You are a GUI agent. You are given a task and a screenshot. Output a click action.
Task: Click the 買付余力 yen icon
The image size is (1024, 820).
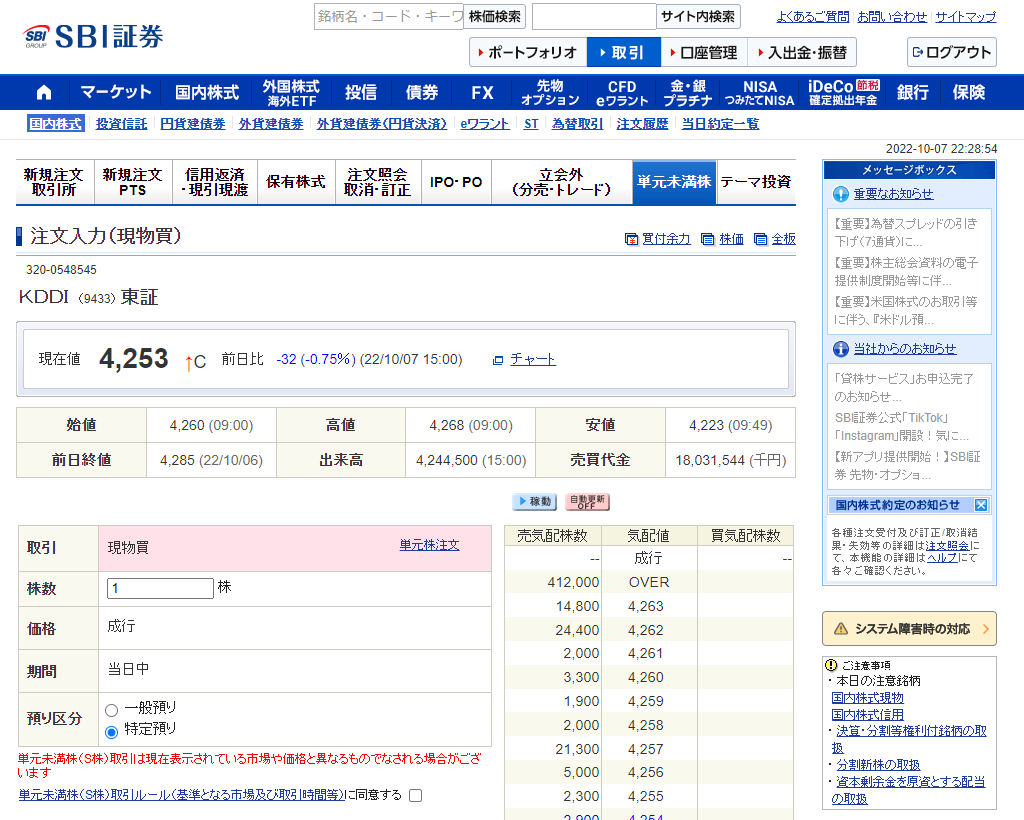pyautogui.click(x=632, y=240)
